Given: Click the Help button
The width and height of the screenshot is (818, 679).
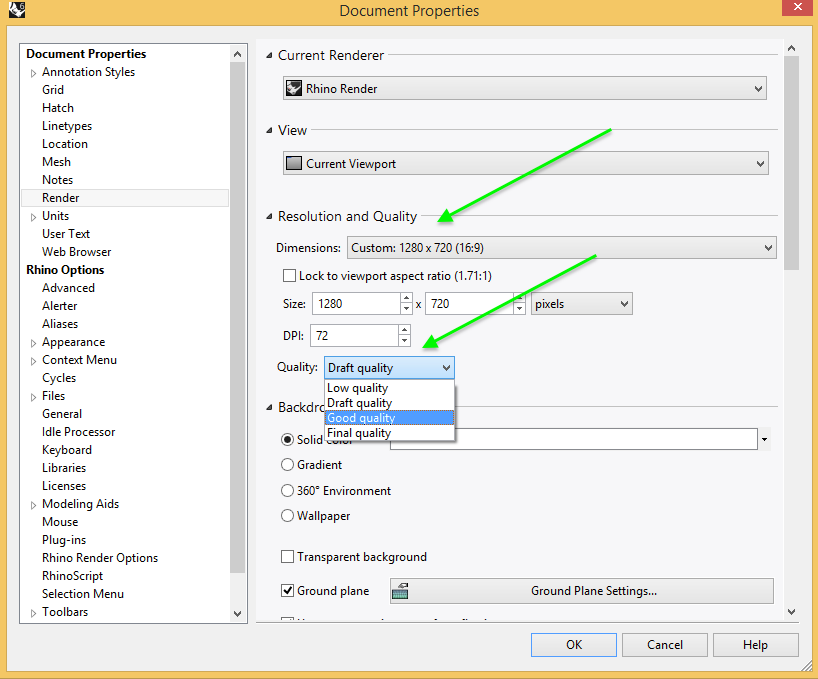Looking at the screenshot, I should 755,644.
